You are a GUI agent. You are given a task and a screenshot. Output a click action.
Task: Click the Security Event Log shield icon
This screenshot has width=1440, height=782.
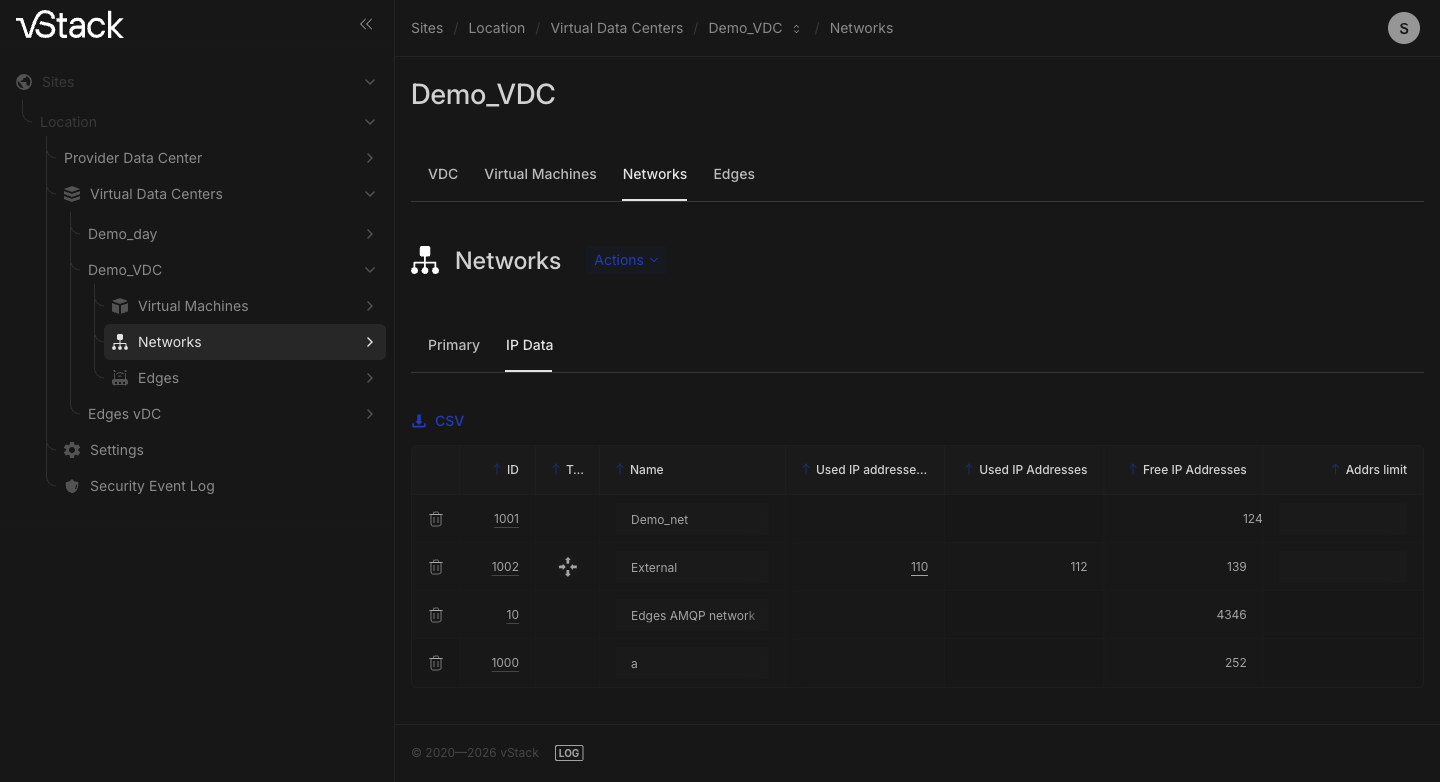(x=72, y=486)
